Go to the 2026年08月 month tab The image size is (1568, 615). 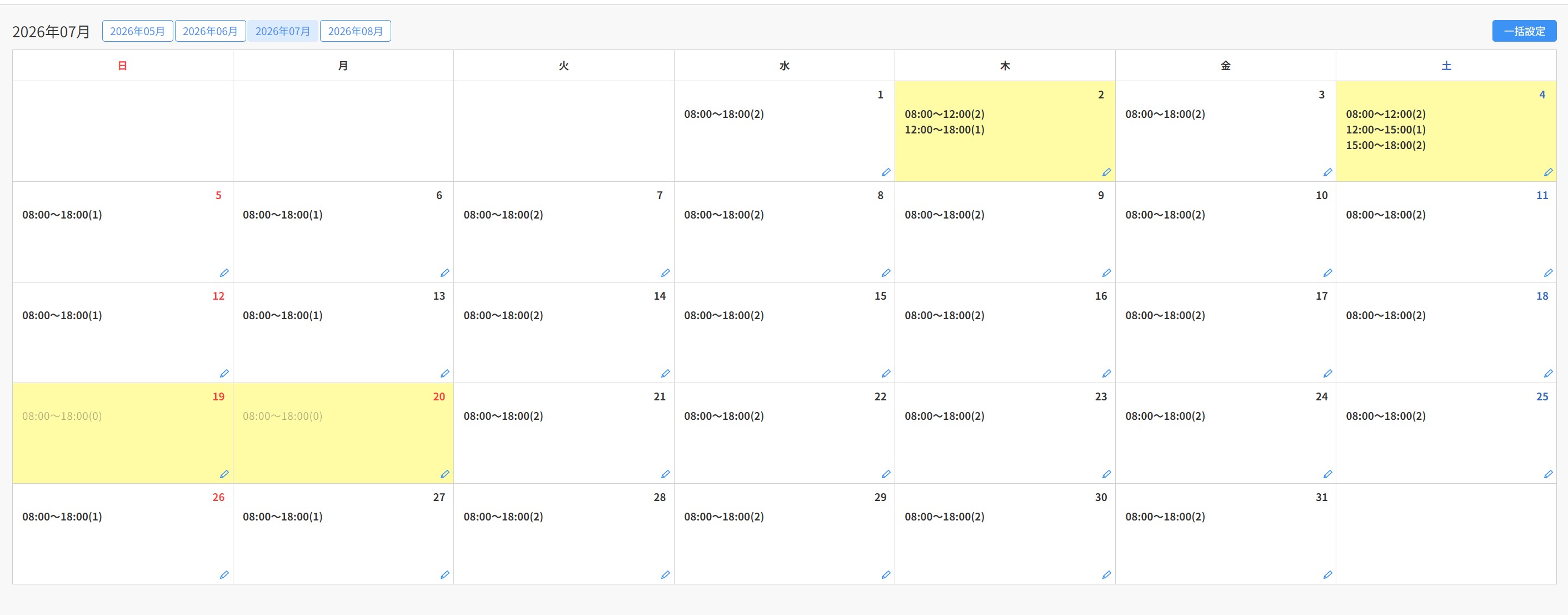[x=356, y=31]
